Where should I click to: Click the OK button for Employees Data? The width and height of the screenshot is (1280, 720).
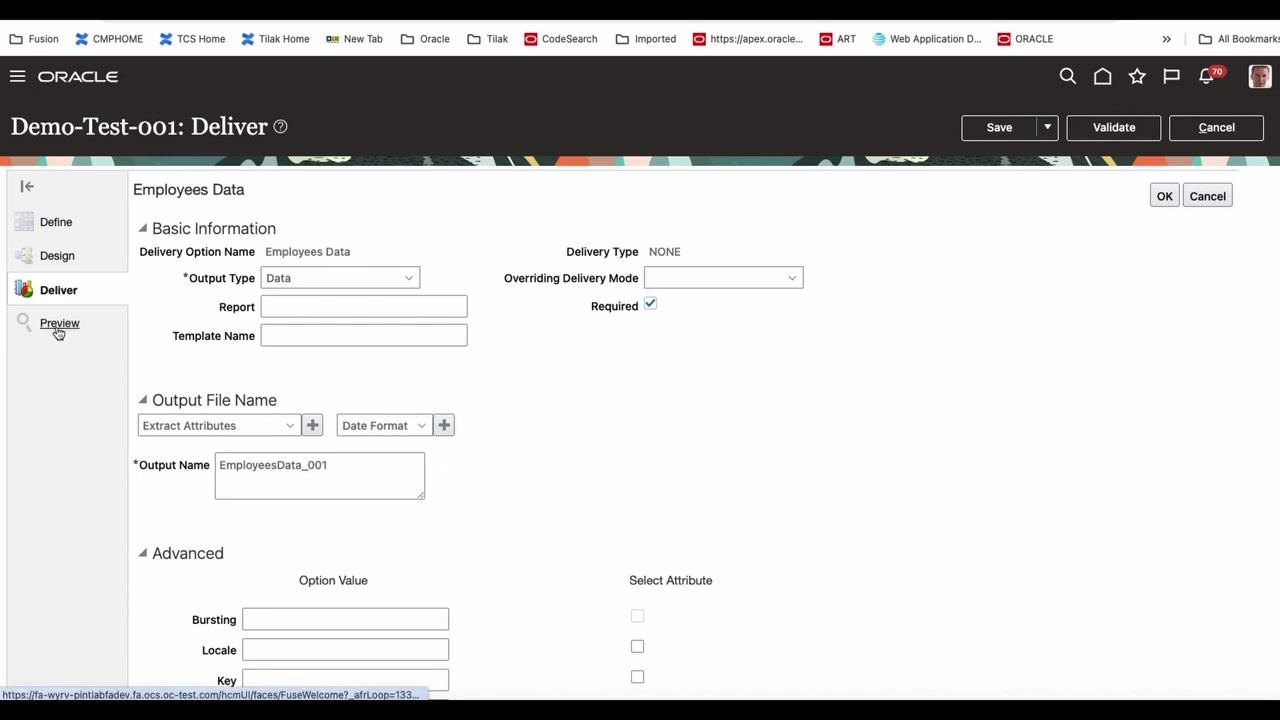point(1165,196)
